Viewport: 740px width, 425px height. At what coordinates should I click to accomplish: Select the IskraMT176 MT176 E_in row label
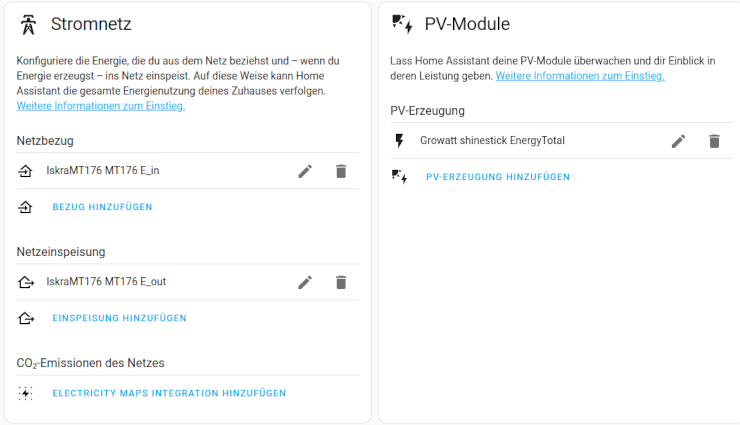click(103, 171)
